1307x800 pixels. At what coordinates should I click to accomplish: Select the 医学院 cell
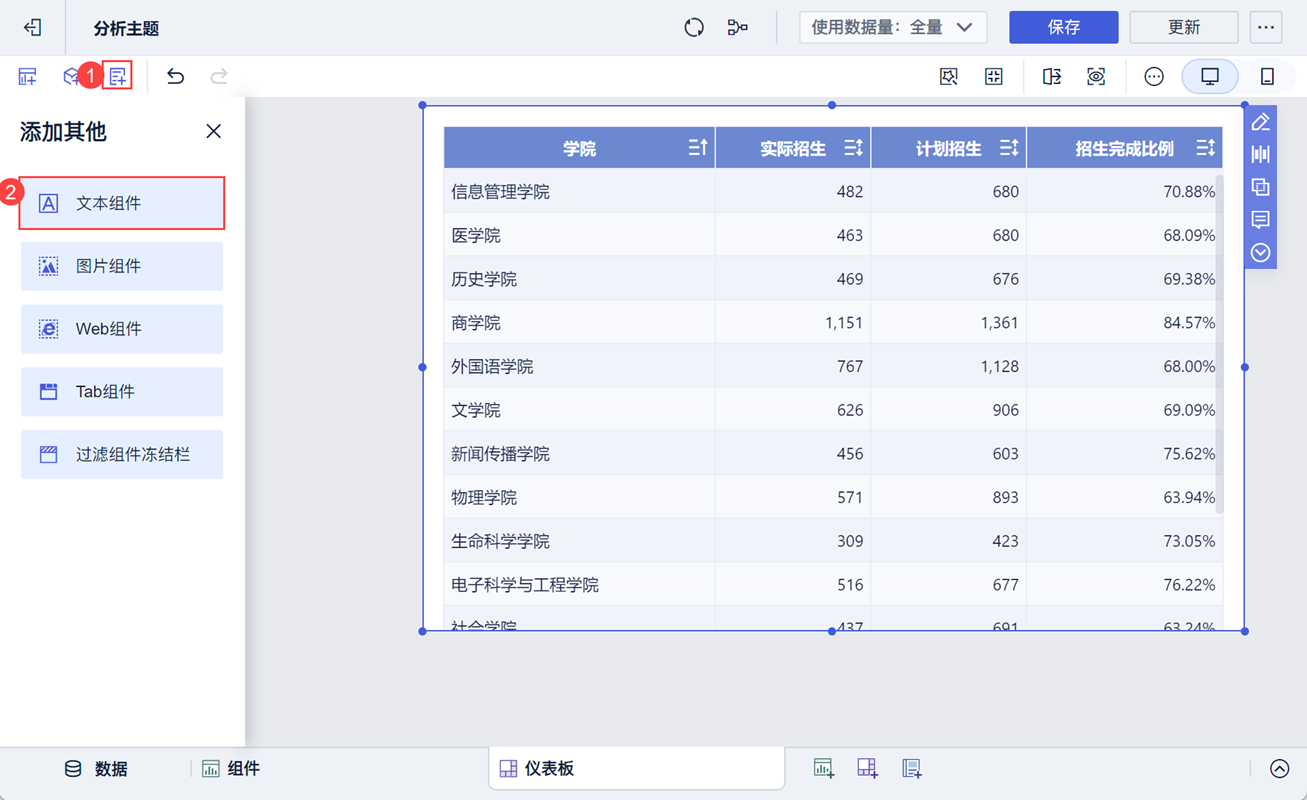click(x=579, y=235)
